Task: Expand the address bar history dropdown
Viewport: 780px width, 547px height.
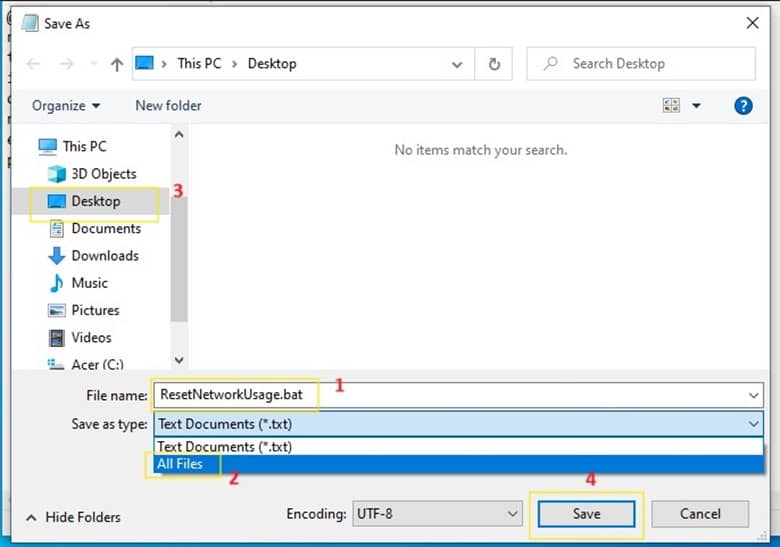Action: tap(457, 64)
